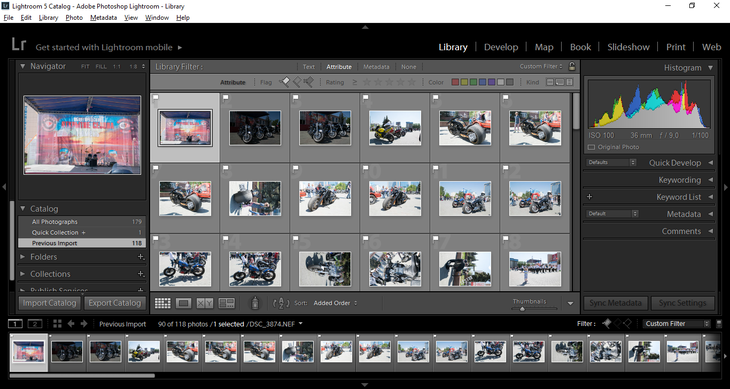Collapse the Navigator panel
This screenshot has height=389, width=730.
tap(23, 66)
